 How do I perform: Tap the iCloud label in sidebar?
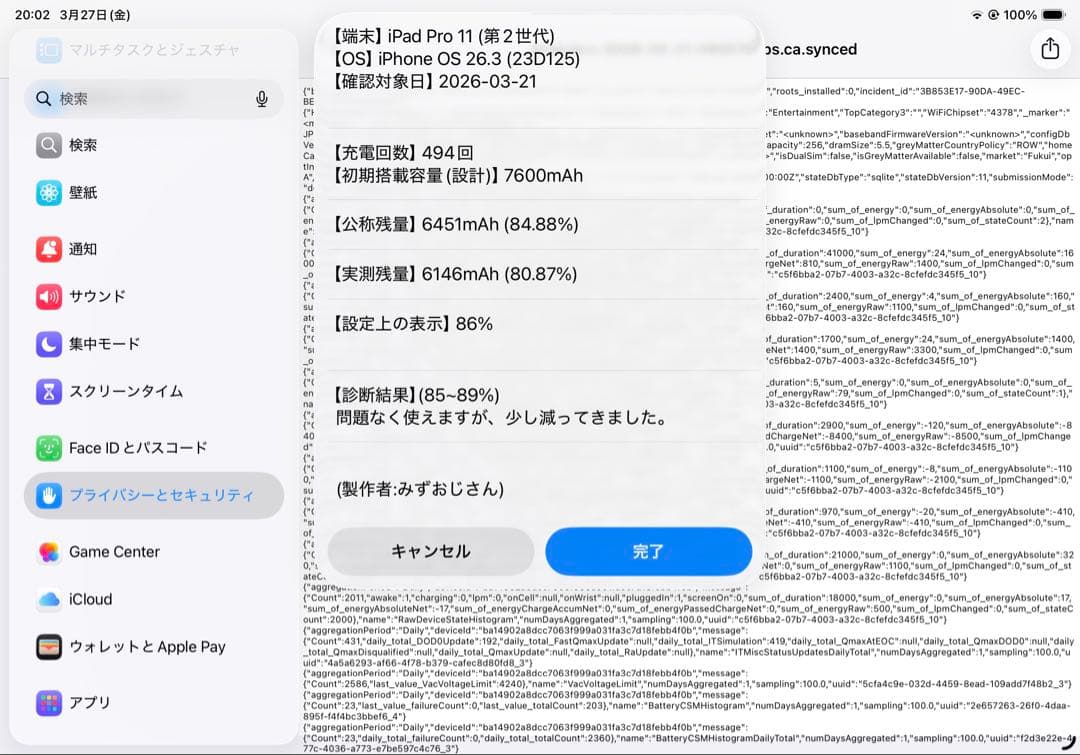tap(90, 599)
